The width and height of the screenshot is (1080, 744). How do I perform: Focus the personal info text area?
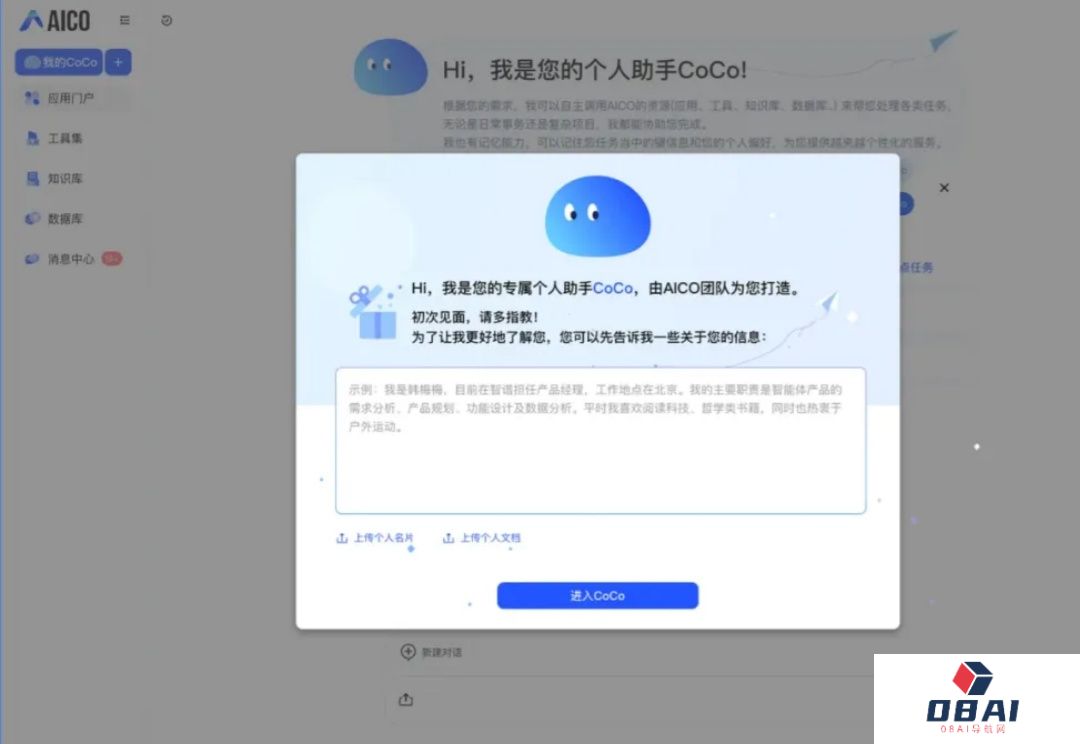click(x=601, y=441)
